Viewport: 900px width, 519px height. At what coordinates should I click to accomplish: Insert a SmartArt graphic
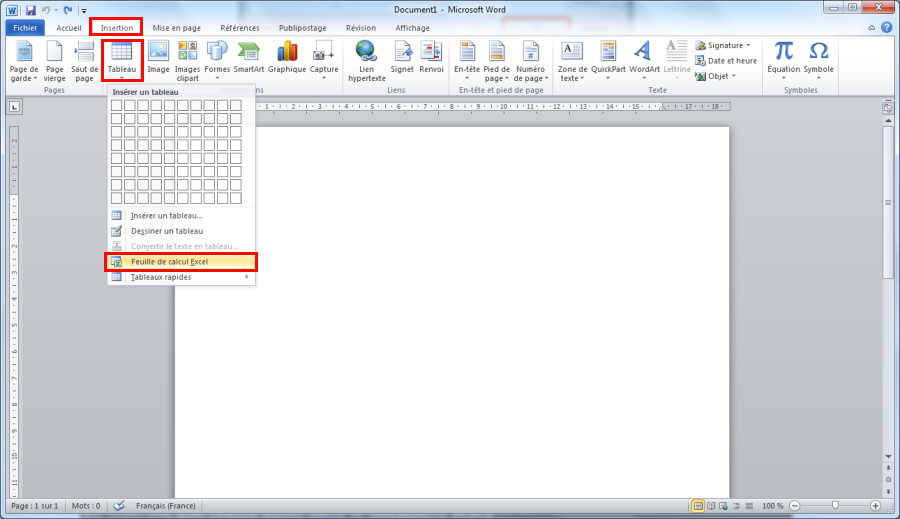click(x=249, y=57)
